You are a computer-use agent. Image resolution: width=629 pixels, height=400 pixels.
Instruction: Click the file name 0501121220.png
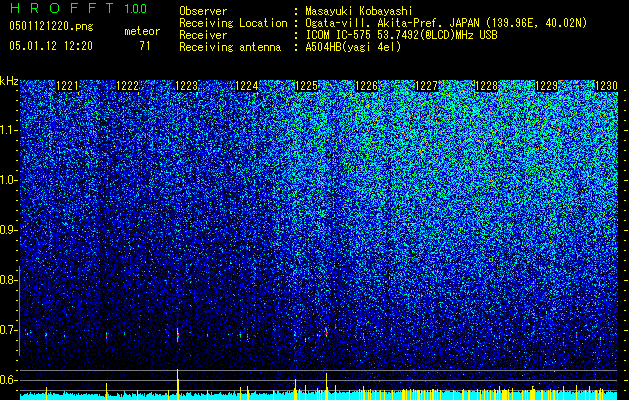pyautogui.click(x=51, y=26)
